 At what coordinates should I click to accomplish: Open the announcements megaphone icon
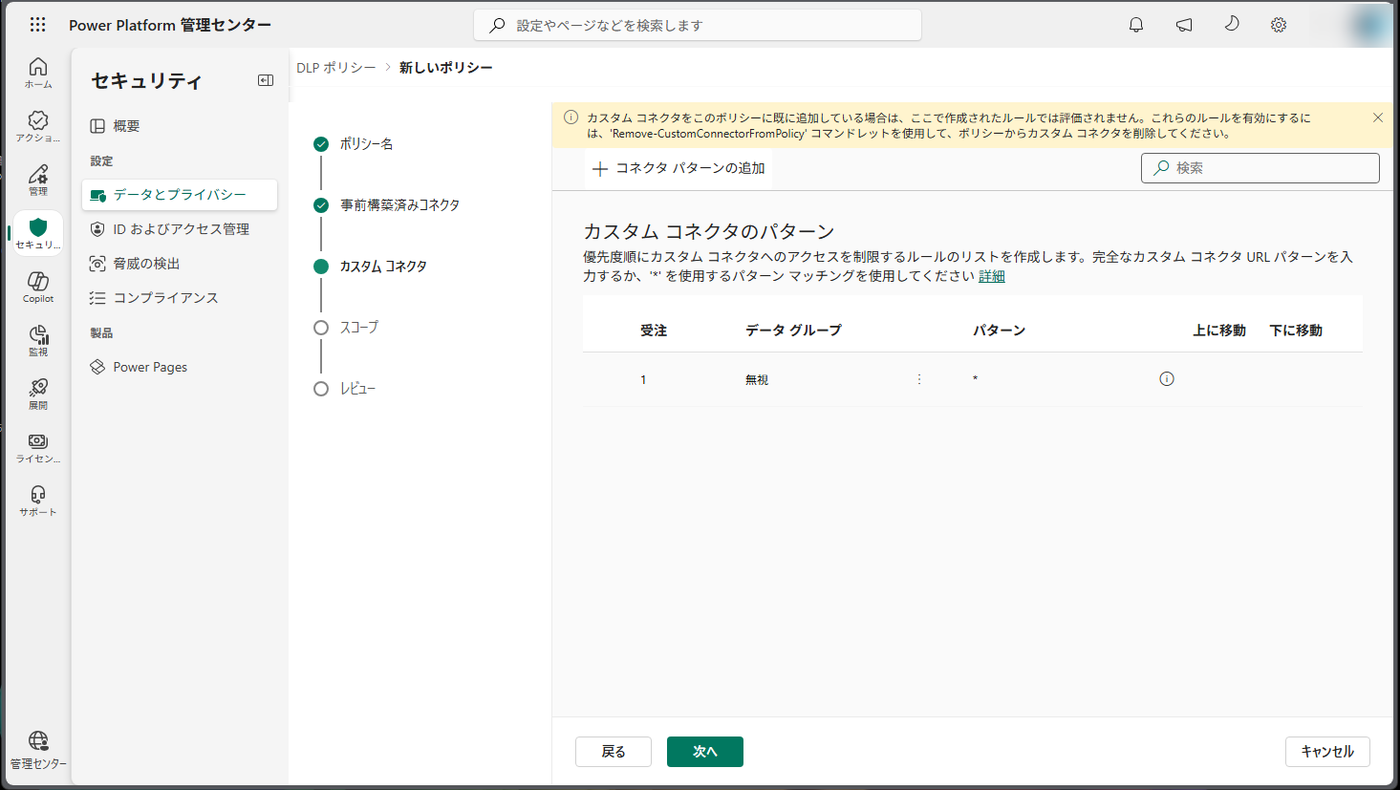point(1184,25)
